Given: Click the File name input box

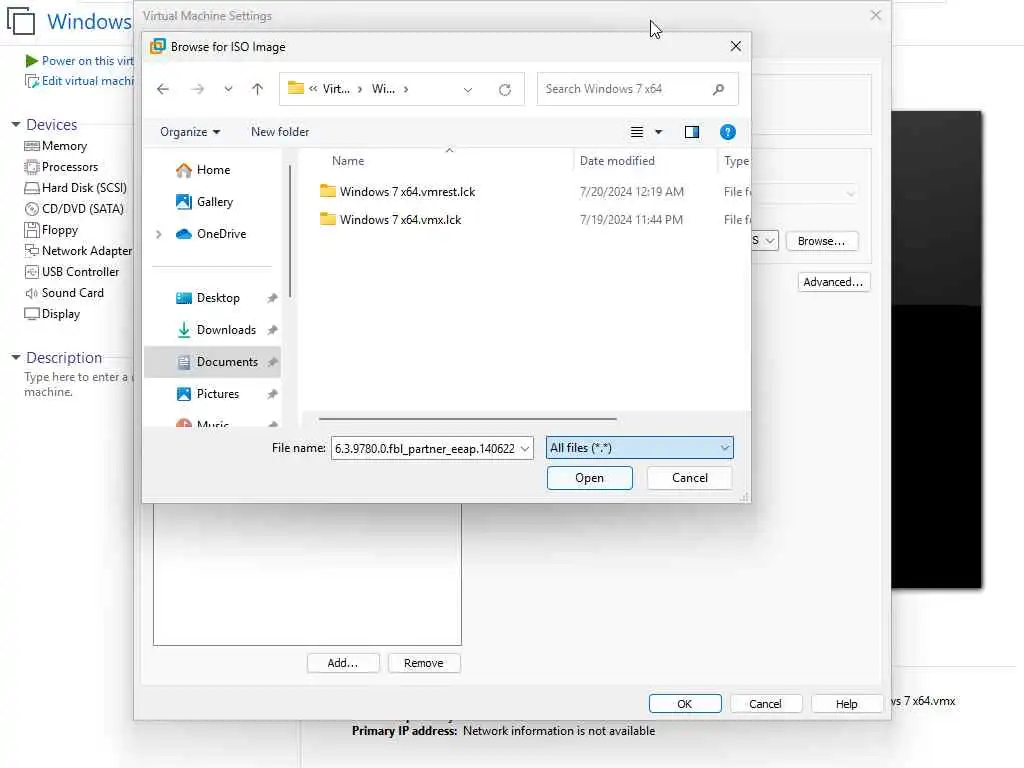Looking at the screenshot, I should click(424, 449).
